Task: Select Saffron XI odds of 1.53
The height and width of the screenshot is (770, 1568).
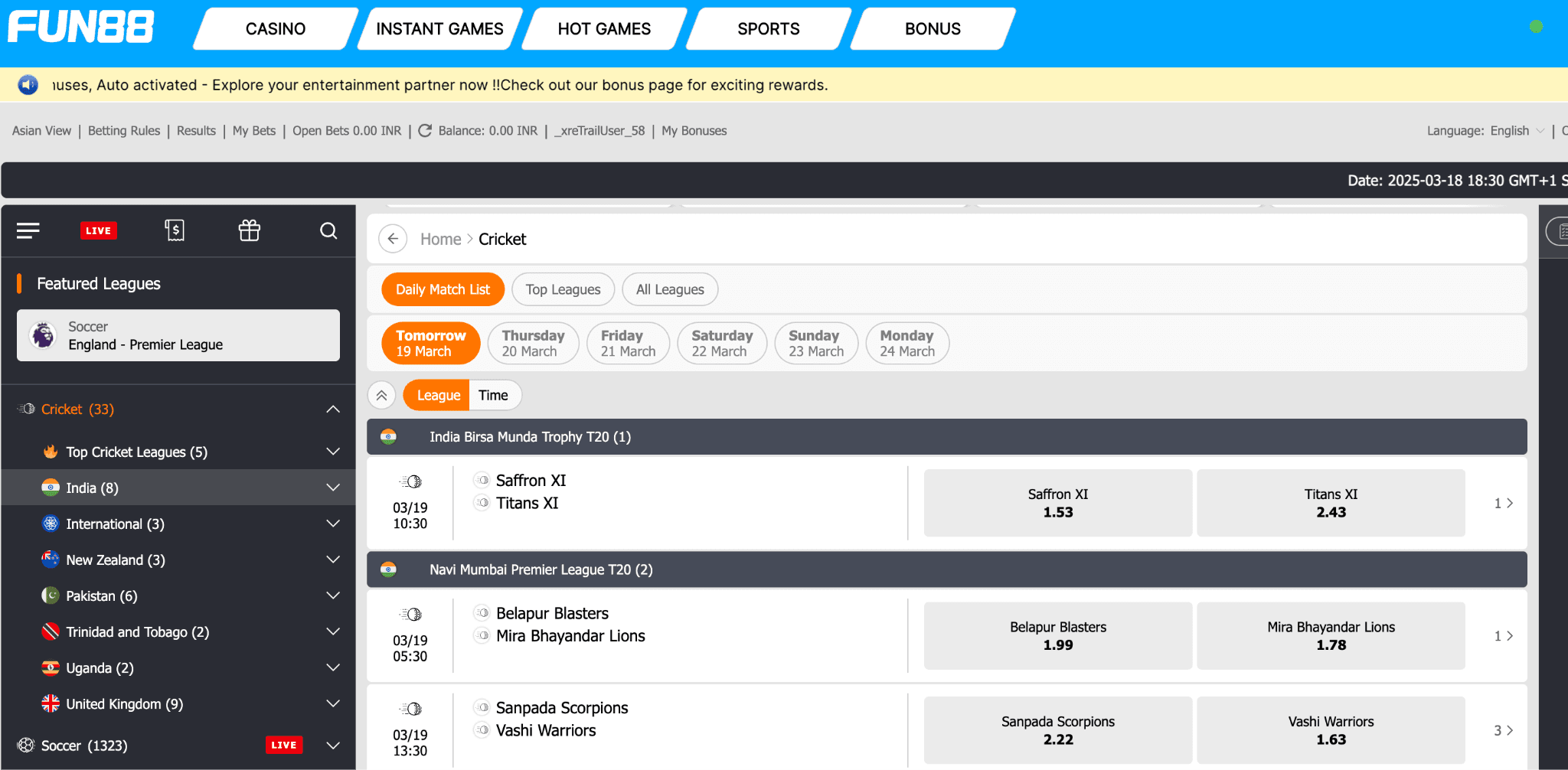Action: coord(1057,503)
